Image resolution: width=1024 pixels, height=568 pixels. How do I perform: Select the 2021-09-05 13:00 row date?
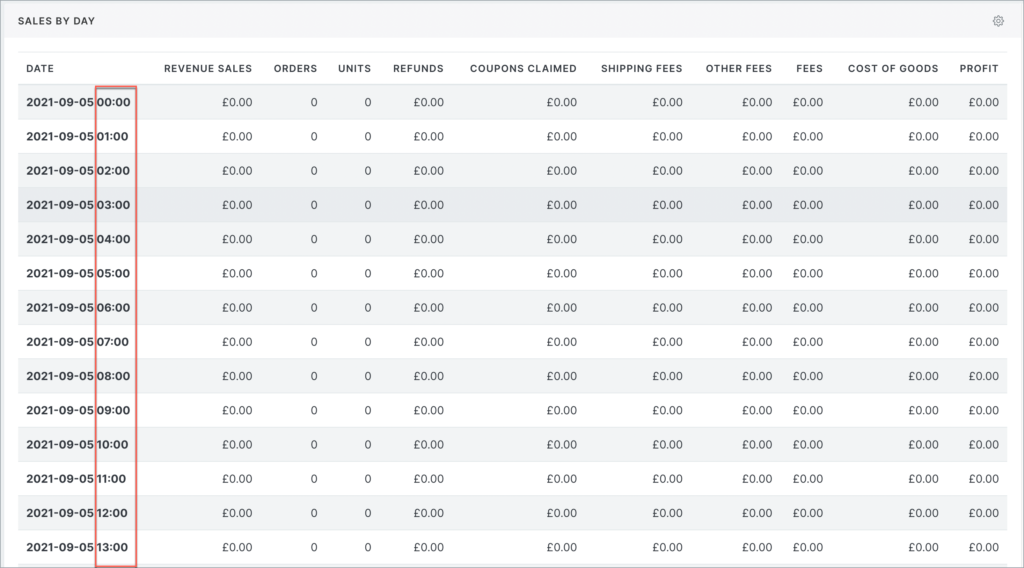click(x=77, y=547)
